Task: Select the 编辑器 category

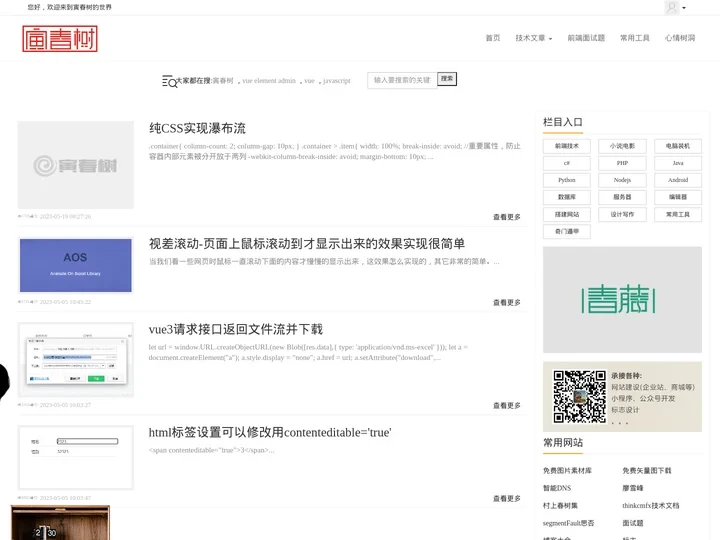Action: 678,197
